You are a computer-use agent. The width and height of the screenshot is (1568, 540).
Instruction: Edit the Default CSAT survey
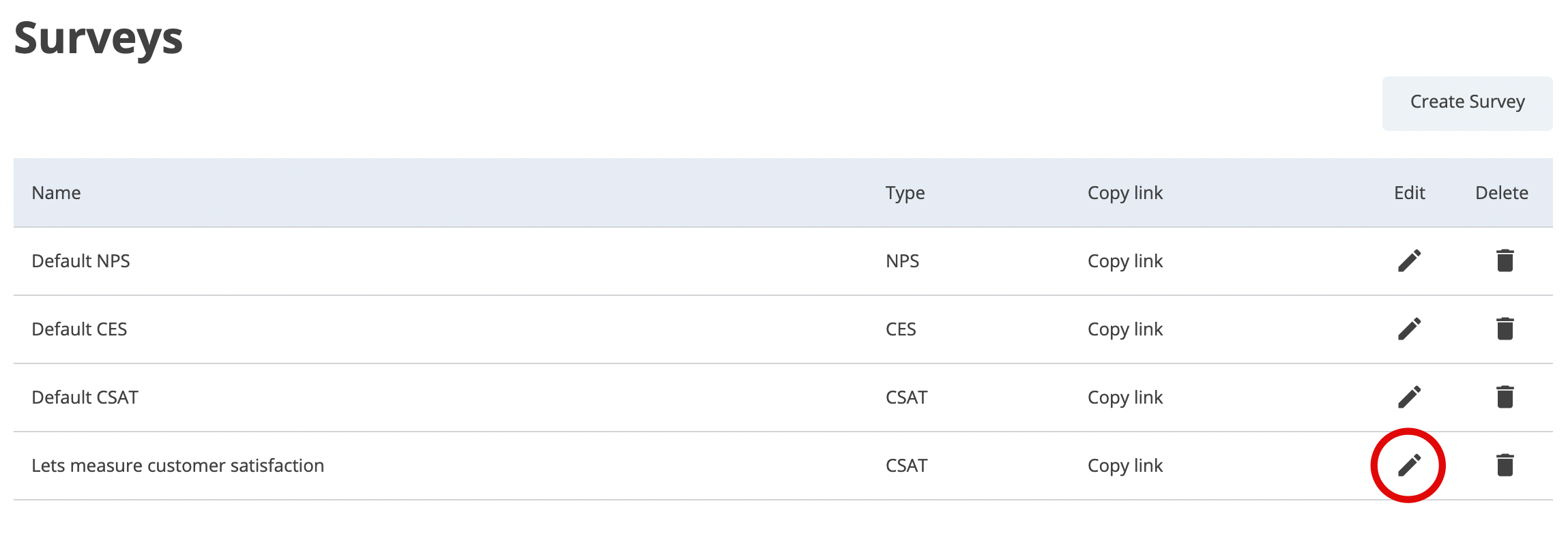click(x=1409, y=397)
